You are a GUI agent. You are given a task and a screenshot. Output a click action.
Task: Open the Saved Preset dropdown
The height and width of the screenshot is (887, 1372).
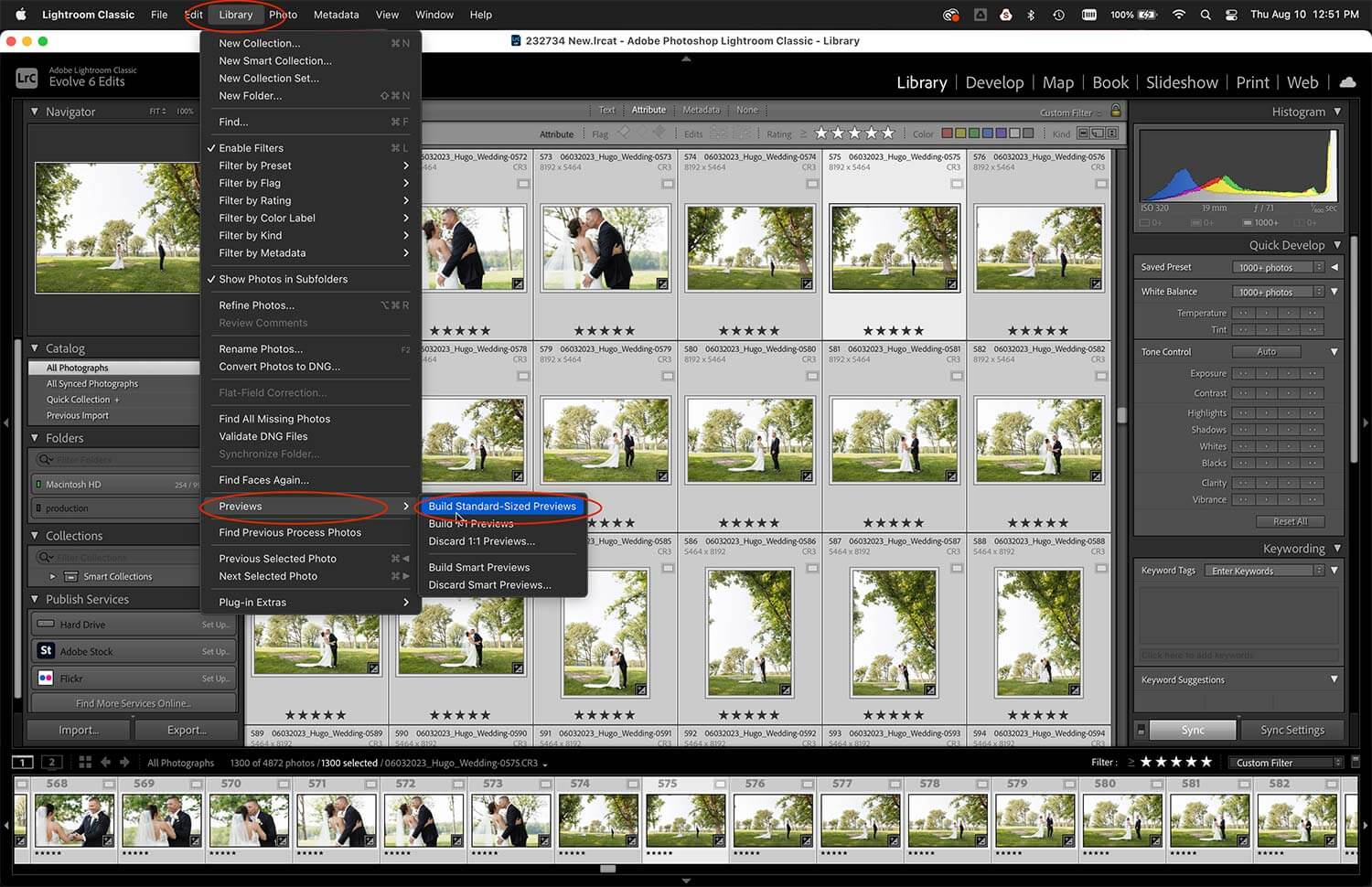(x=1279, y=267)
